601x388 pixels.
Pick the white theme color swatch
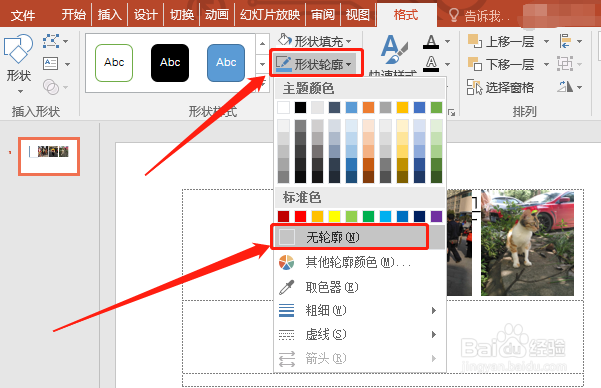283,107
